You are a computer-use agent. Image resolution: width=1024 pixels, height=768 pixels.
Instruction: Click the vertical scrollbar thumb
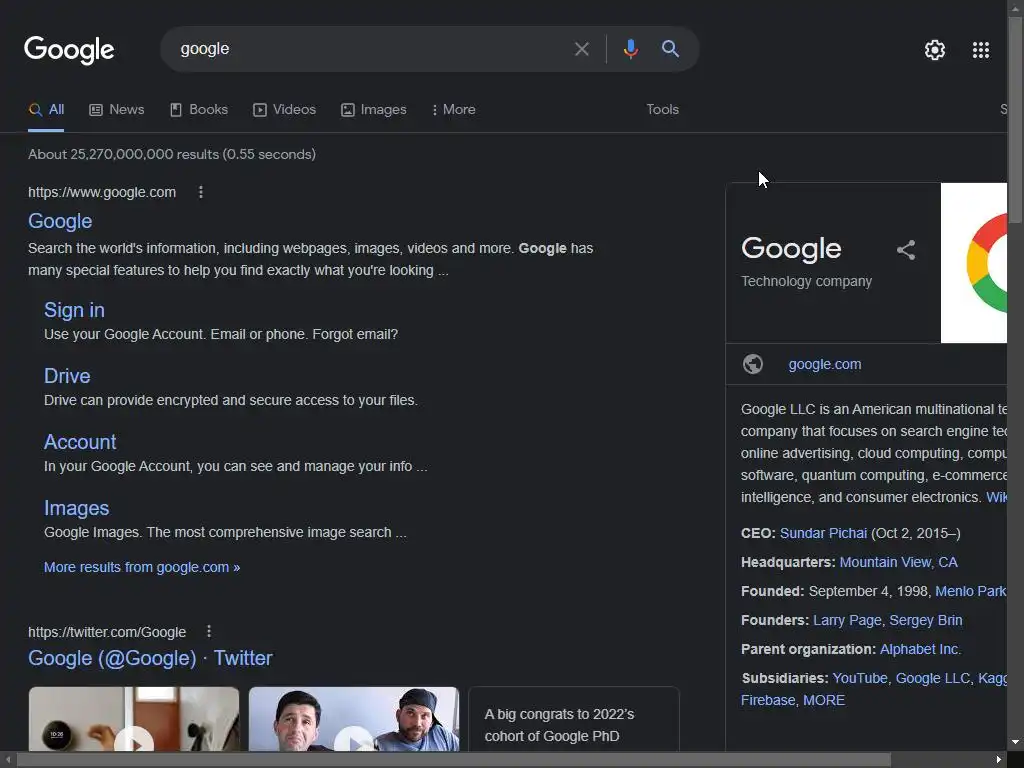pyautogui.click(x=1016, y=121)
